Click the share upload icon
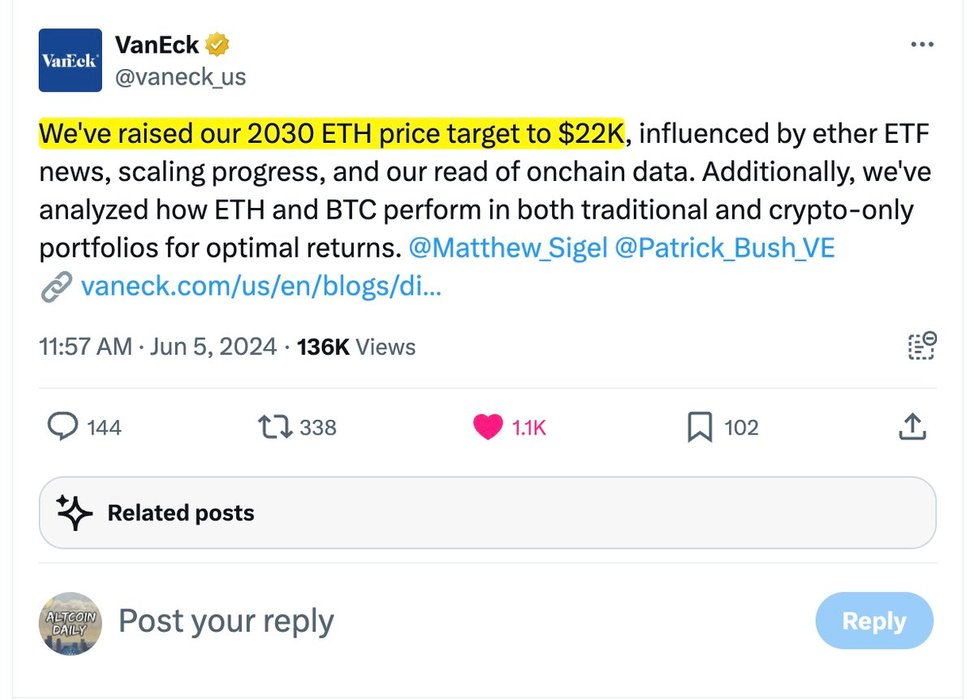 coord(910,427)
